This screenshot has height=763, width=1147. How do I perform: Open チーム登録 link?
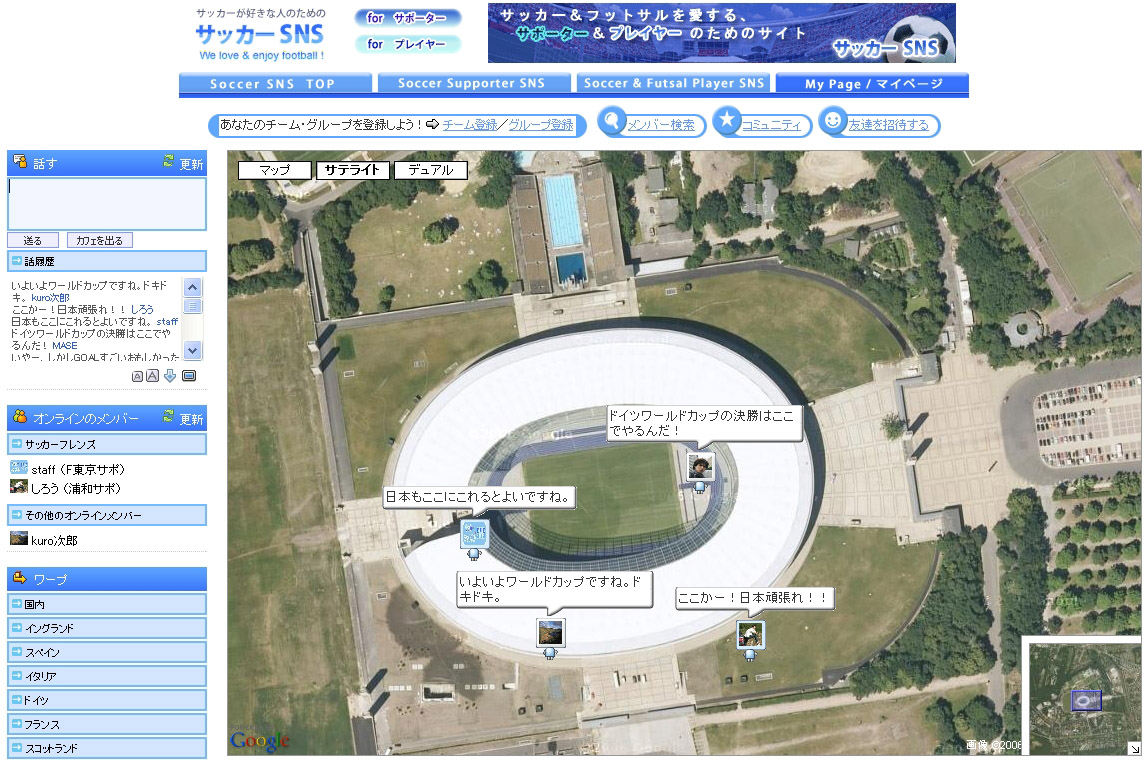tap(470, 125)
